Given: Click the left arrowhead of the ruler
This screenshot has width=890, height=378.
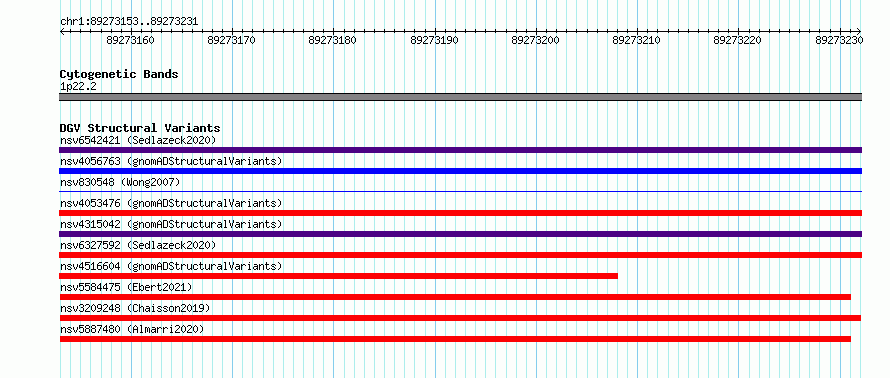Looking at the screenshot, I should [x=62, y=31].
